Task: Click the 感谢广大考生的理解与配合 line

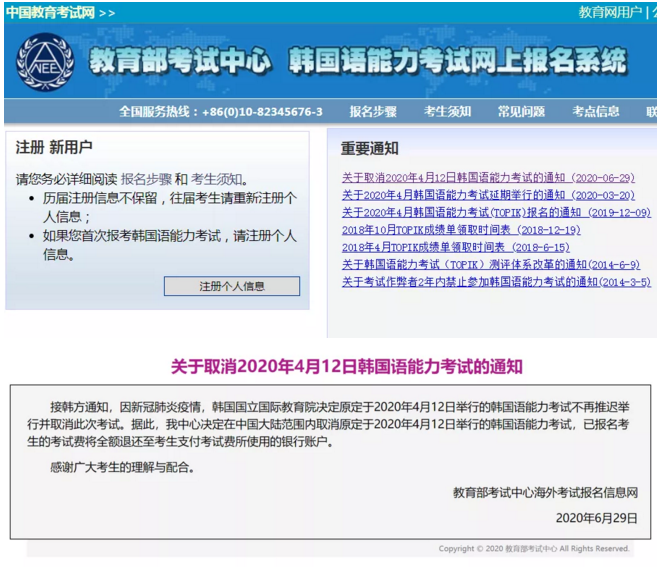Action: (x=122, y=468)
